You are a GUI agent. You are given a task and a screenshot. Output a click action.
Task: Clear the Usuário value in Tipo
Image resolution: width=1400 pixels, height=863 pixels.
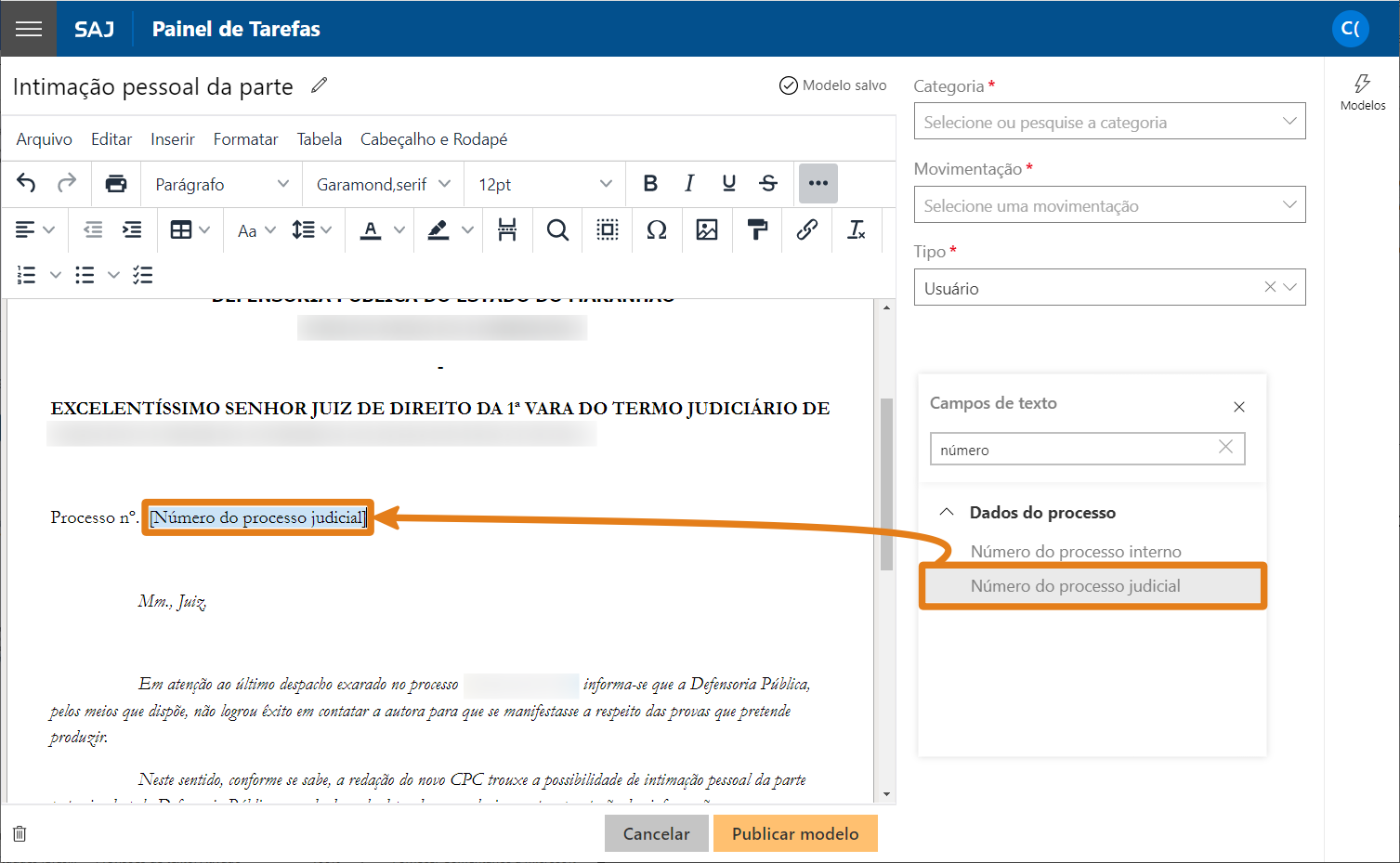pos(1270,287)
